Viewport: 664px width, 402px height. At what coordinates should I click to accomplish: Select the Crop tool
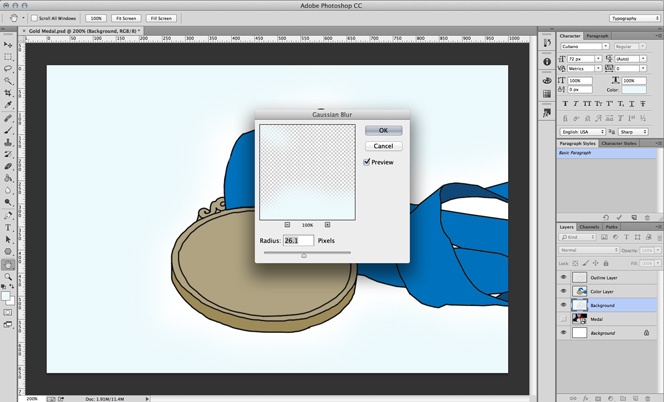[8, 93]
